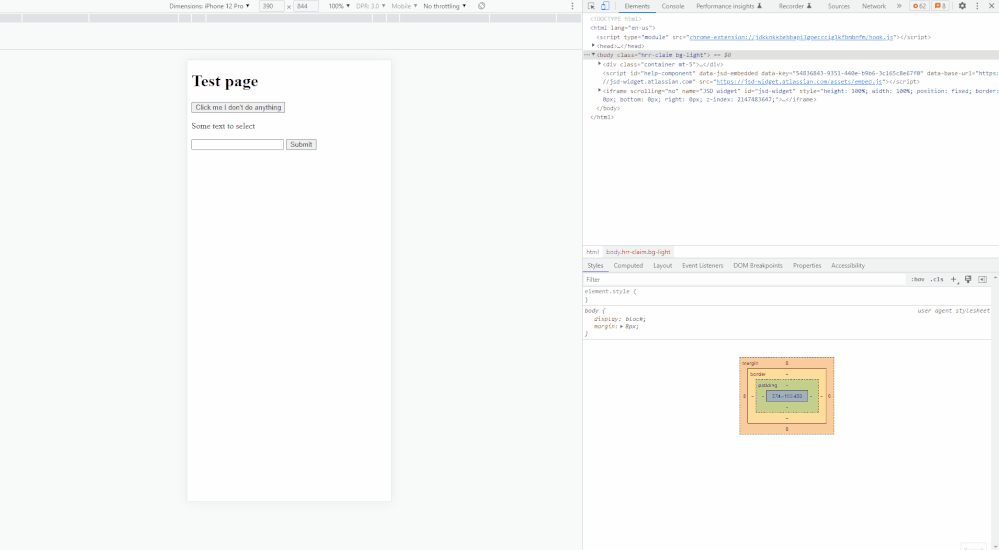999x550 pixels.
Task: Click the 'Test page' heading
Action: (x=225, y=81)
